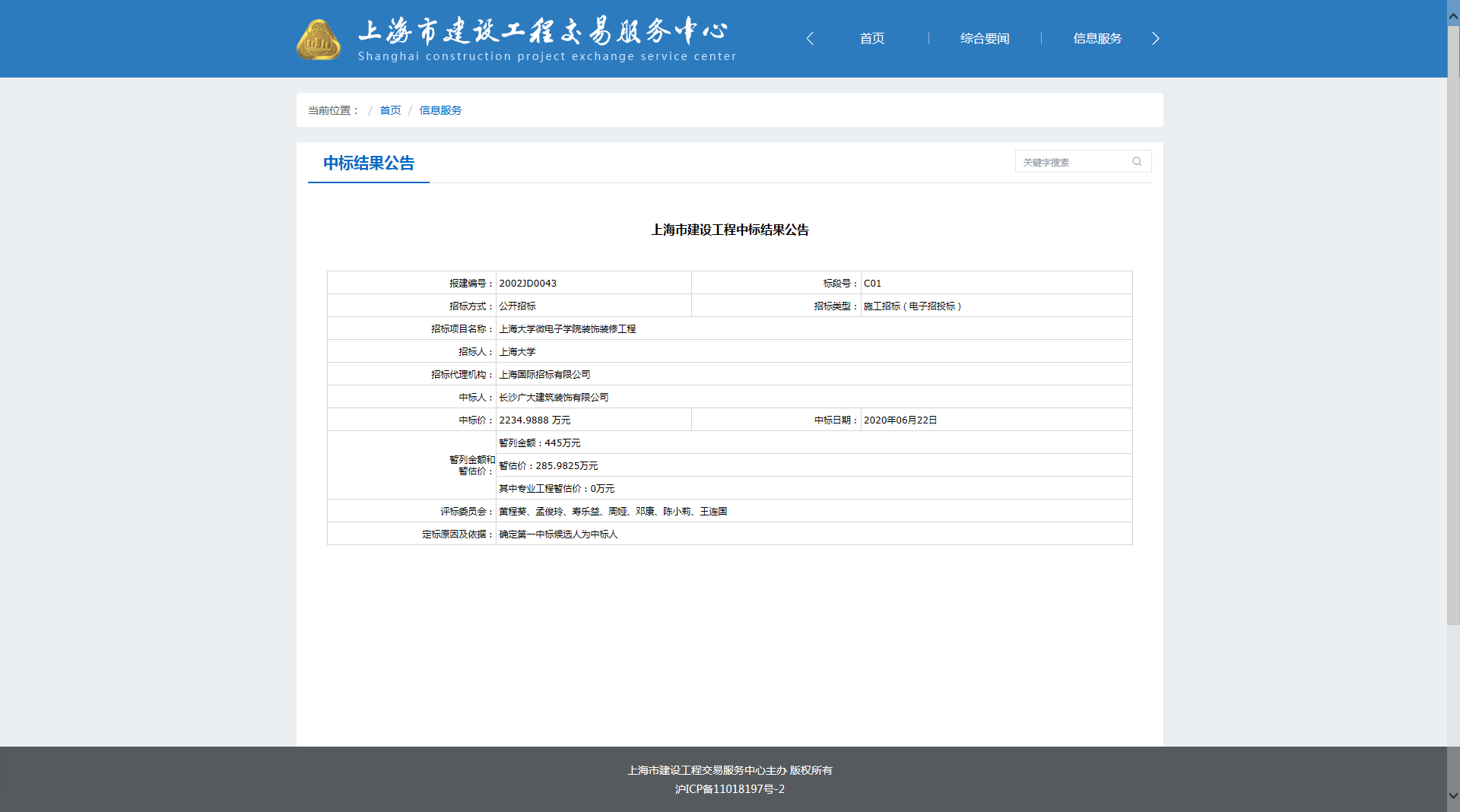Click the Shanghai construction center logo emblem

click(319, 40)
